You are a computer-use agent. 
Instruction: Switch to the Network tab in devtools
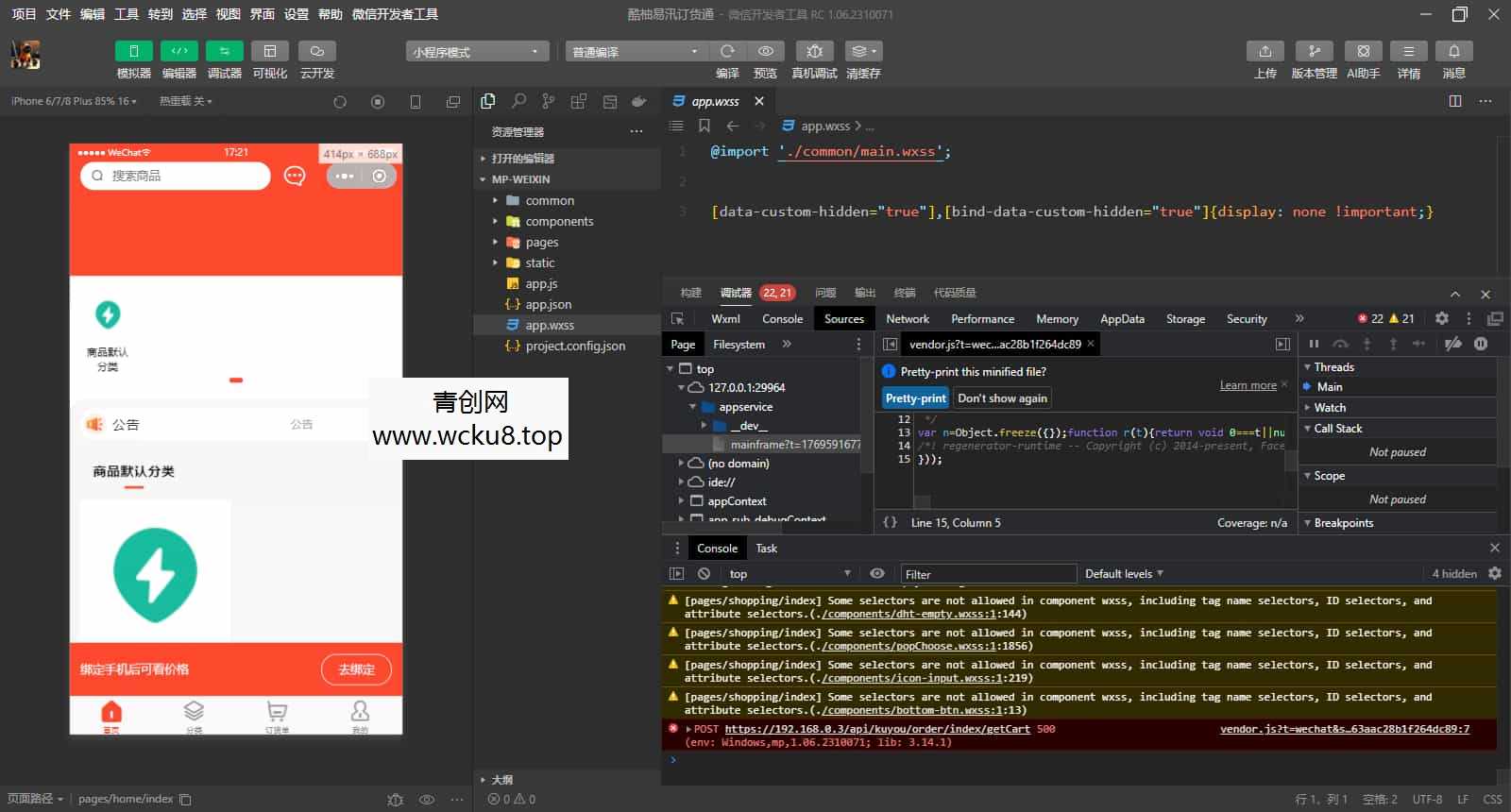click(x=907, y=319)
